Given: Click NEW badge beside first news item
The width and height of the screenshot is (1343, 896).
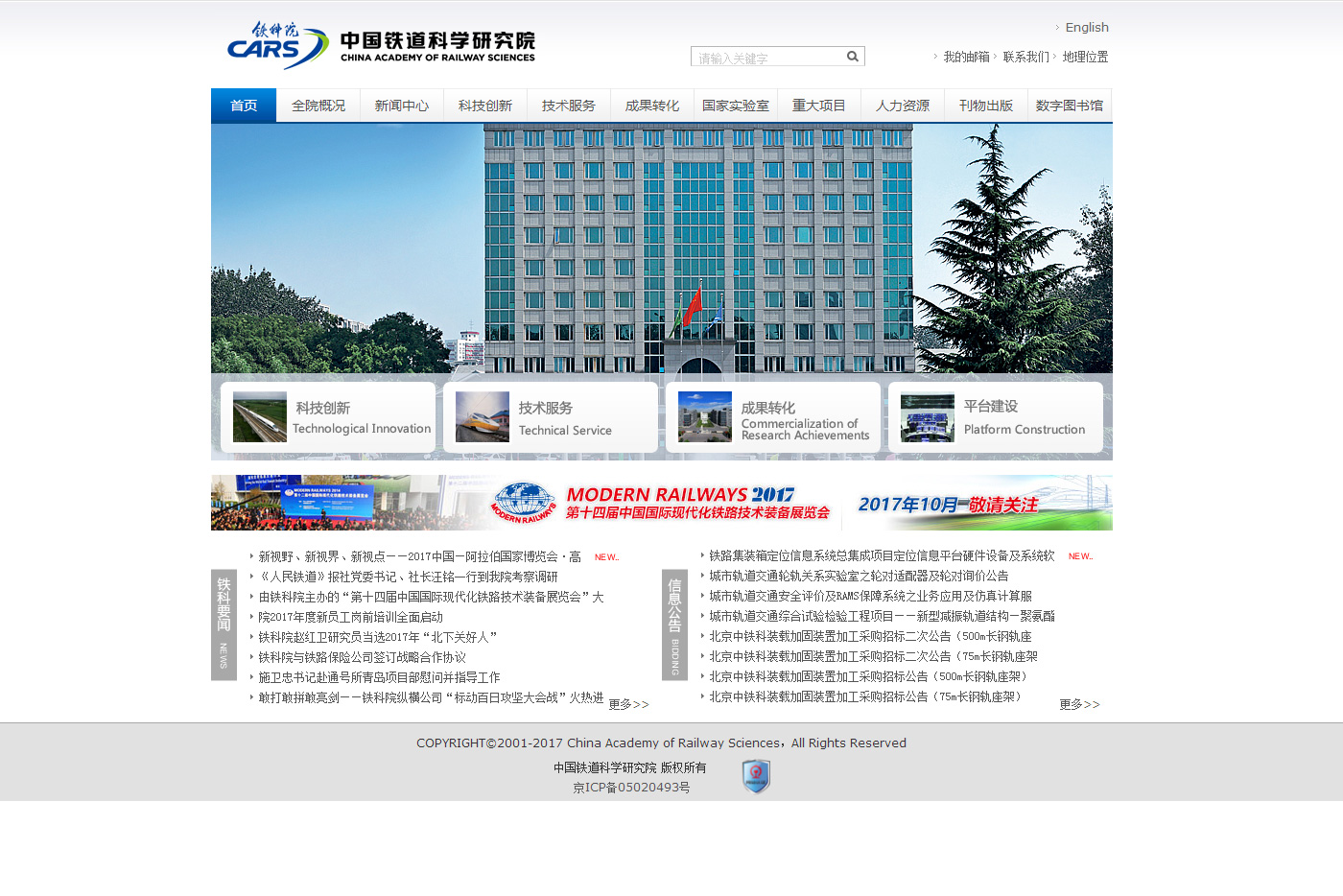Looking at the screenshot, I should [606, 557].
